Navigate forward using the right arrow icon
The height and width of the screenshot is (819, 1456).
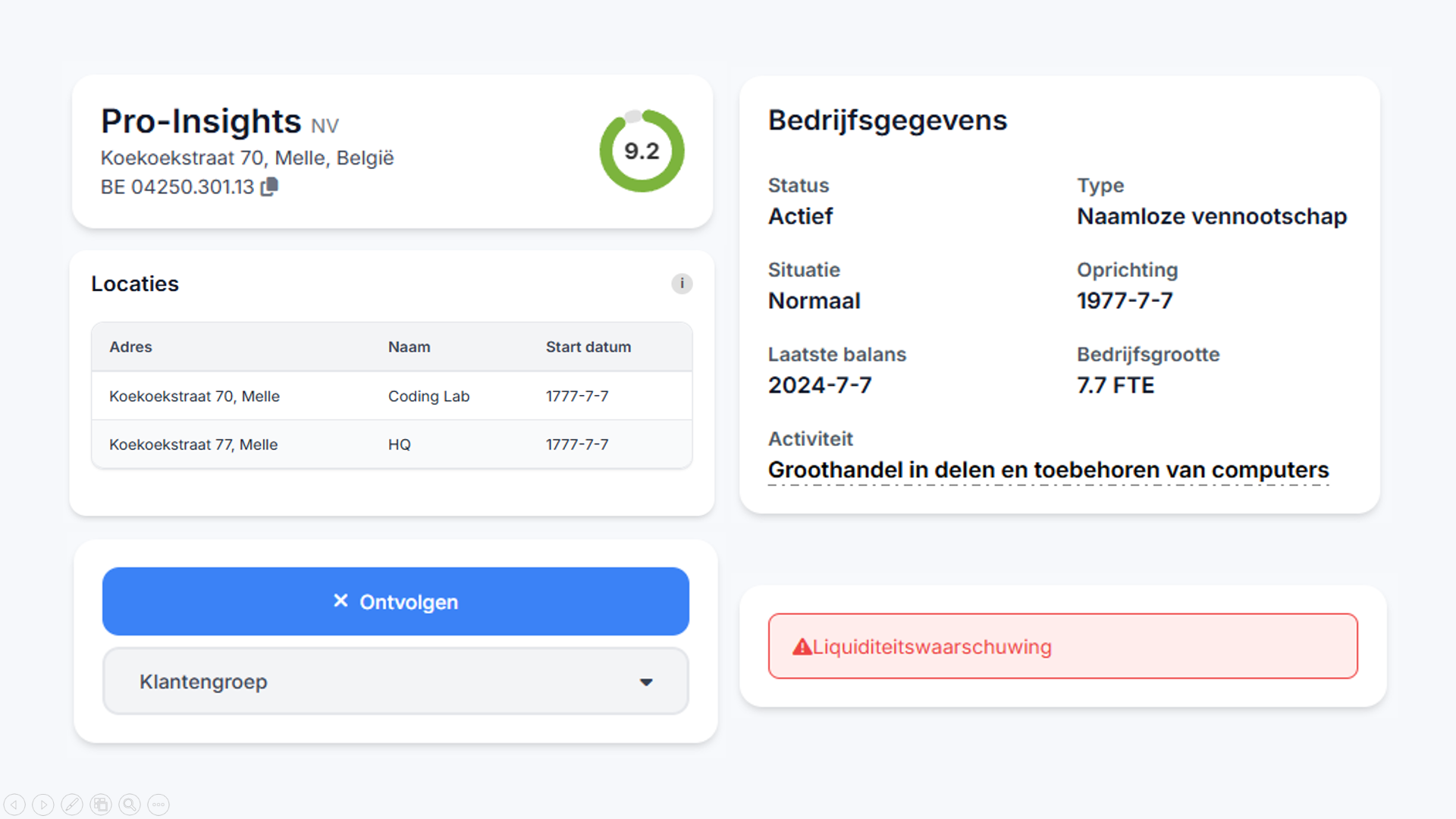coord(43,804)
